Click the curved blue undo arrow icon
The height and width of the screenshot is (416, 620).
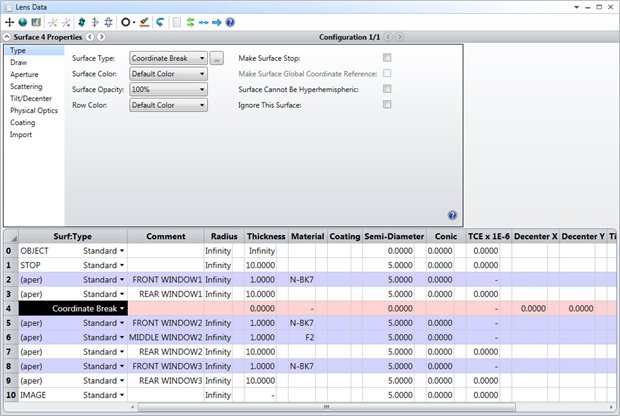point(160,22)
